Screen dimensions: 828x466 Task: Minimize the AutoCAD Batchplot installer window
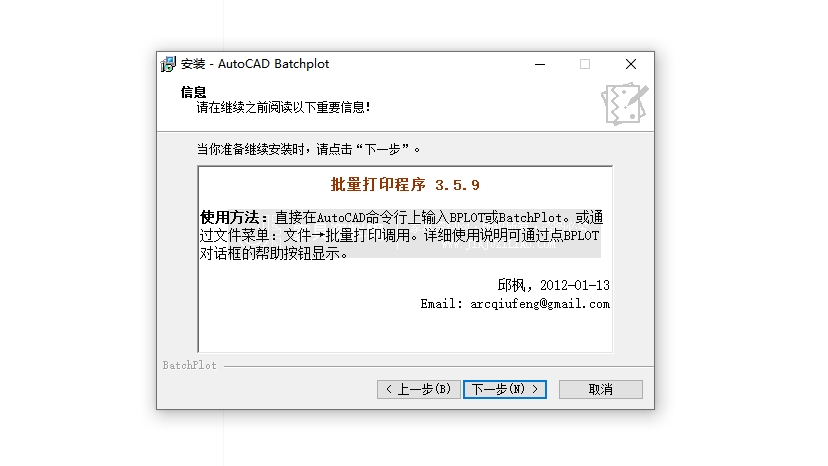coord(540,64)
